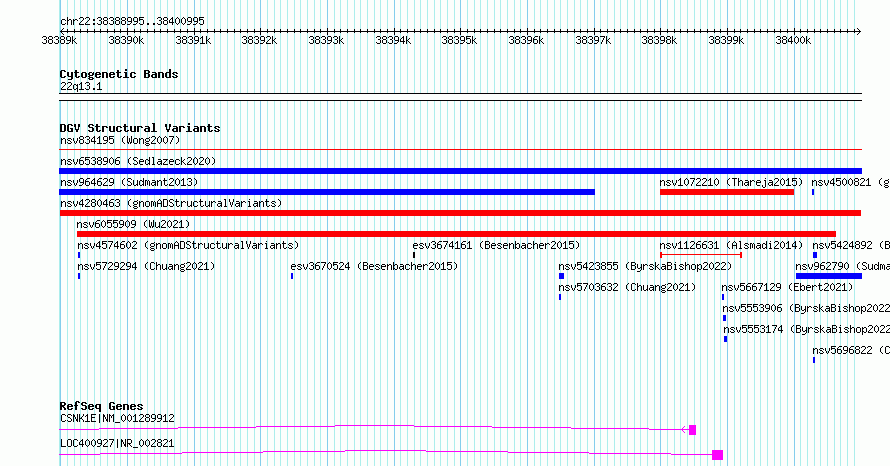
Task: Click the DGV Structural Variants track title
Action: (140, 128)
